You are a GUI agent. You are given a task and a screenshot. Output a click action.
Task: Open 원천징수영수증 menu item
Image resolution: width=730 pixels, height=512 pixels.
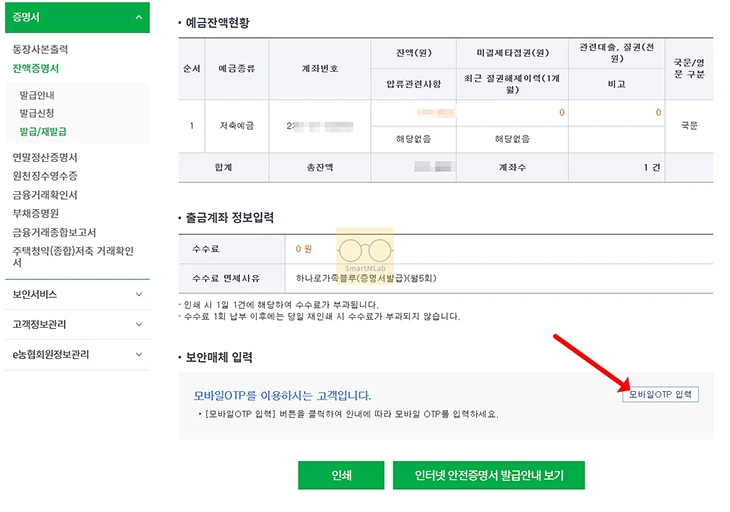45,176
